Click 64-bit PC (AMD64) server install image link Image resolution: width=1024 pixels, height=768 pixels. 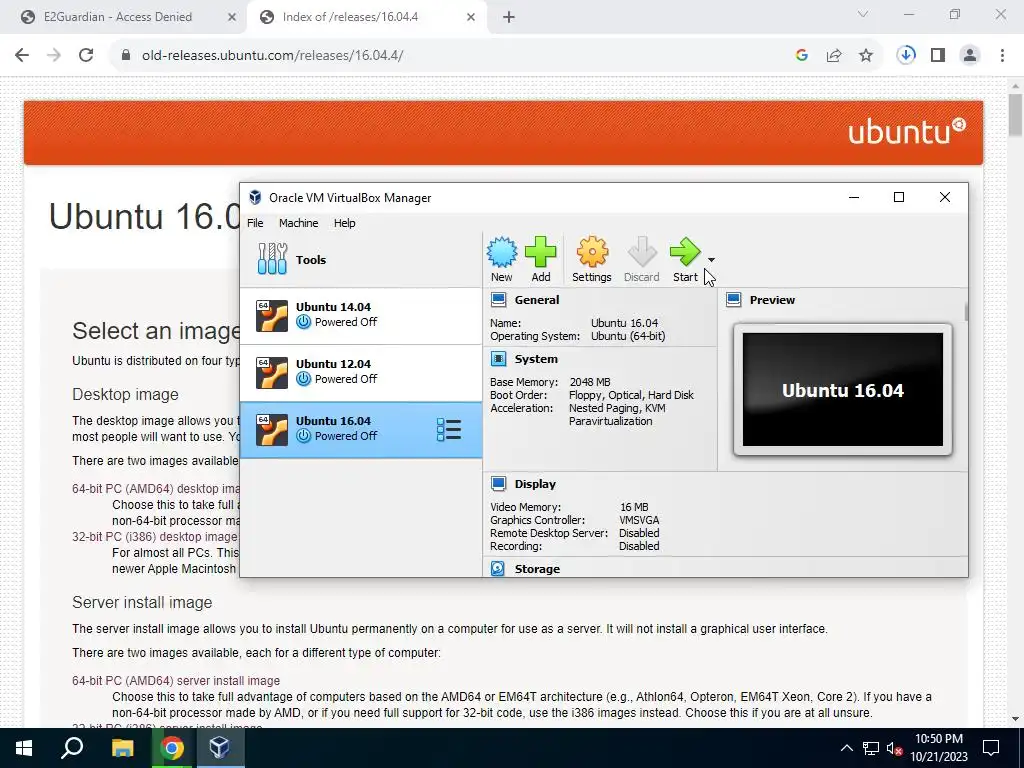176,680
